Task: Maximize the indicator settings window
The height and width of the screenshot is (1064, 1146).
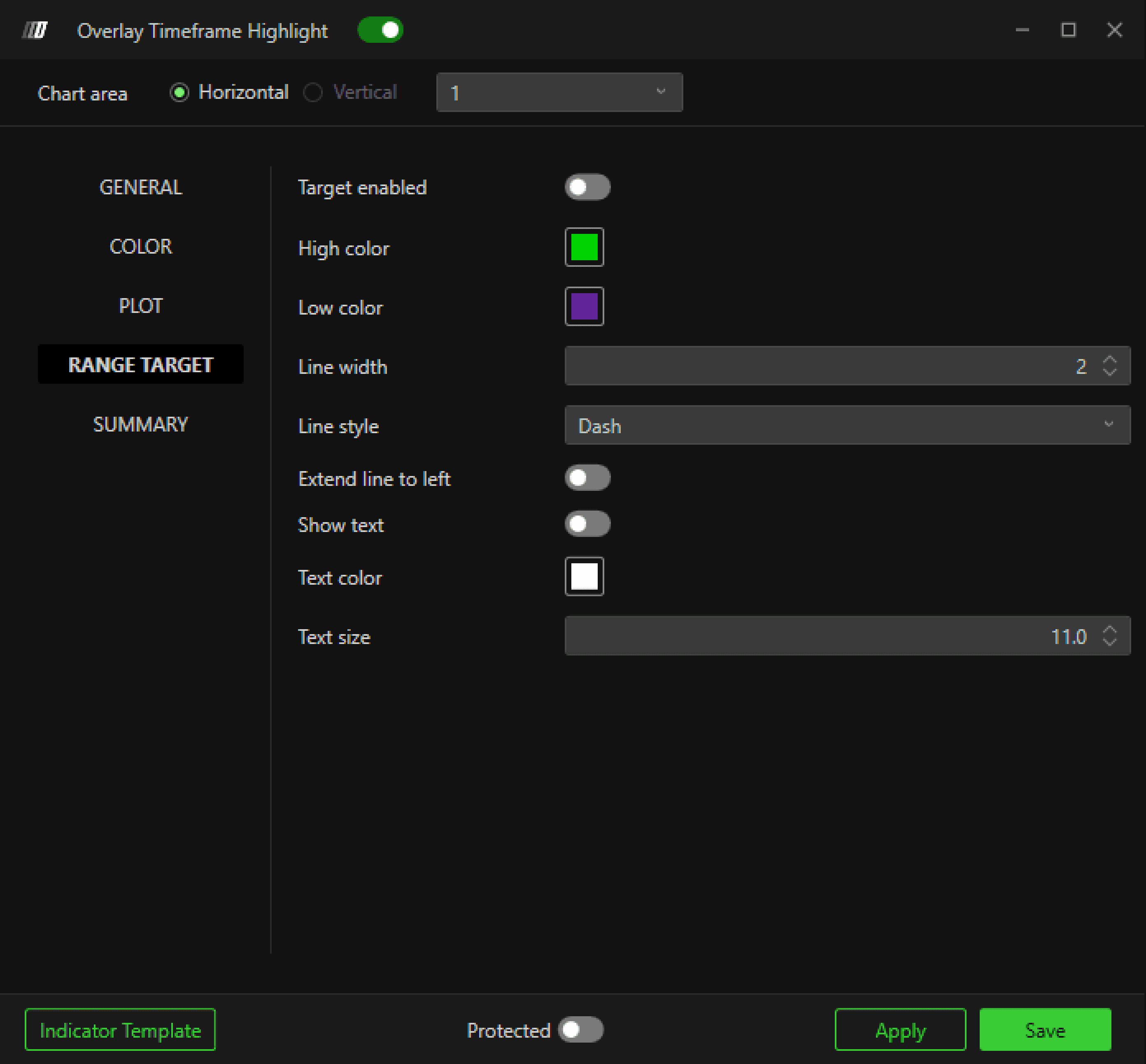Action: pyautogui.click(x=1068, y=30)
